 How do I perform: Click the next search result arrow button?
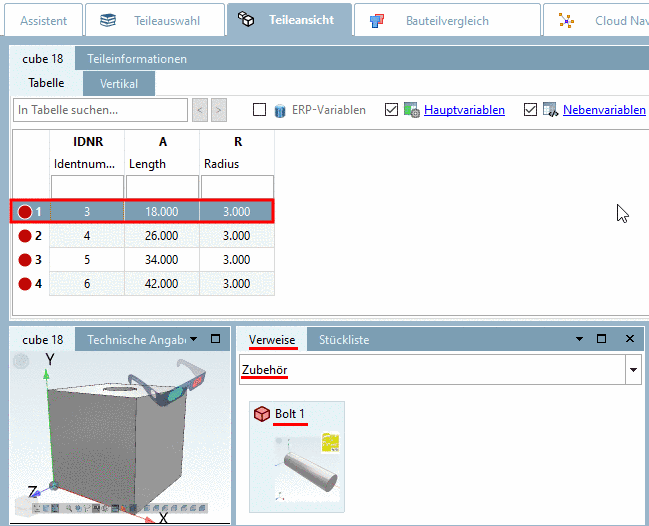[219, 110]
